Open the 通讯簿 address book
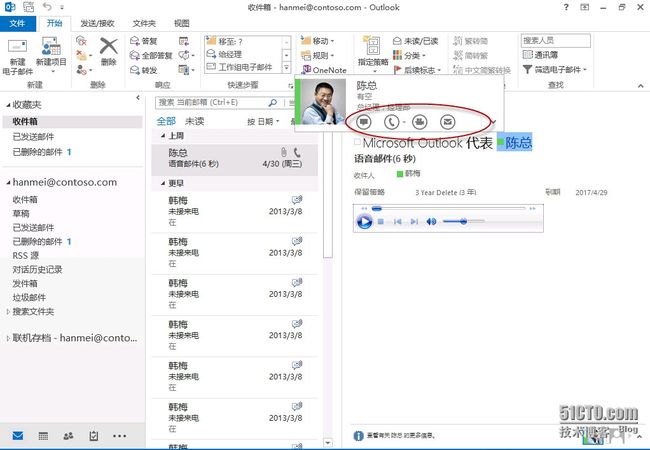 pyautogui.click(x=540, y=55)
